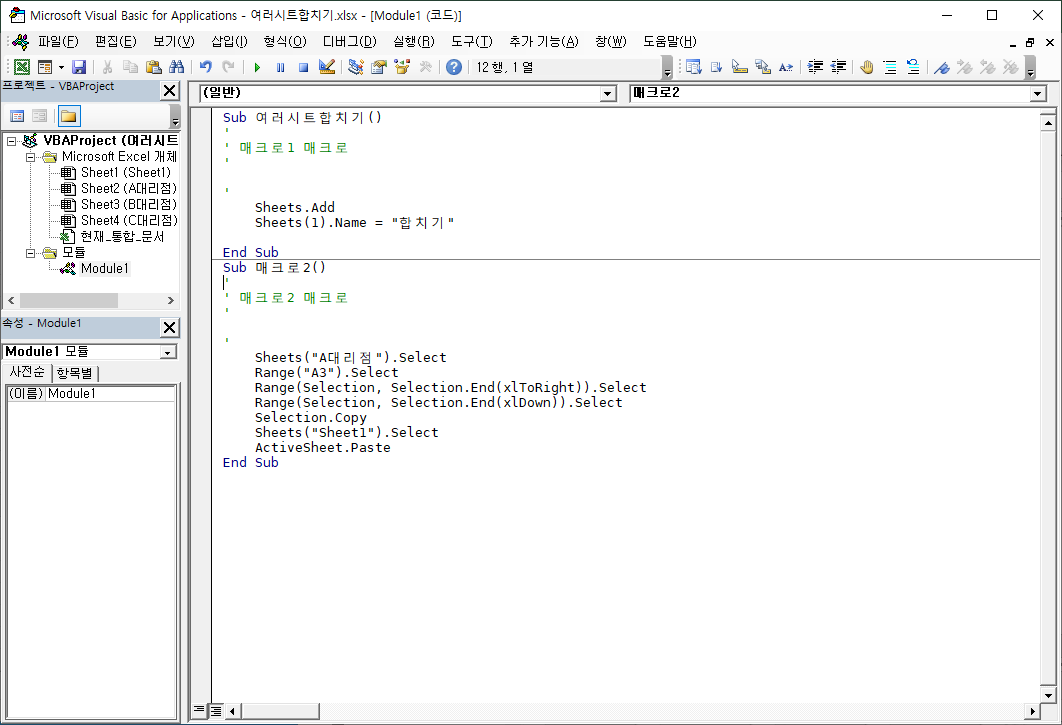
Task: Undo the last edit
Action: point(206,67)
